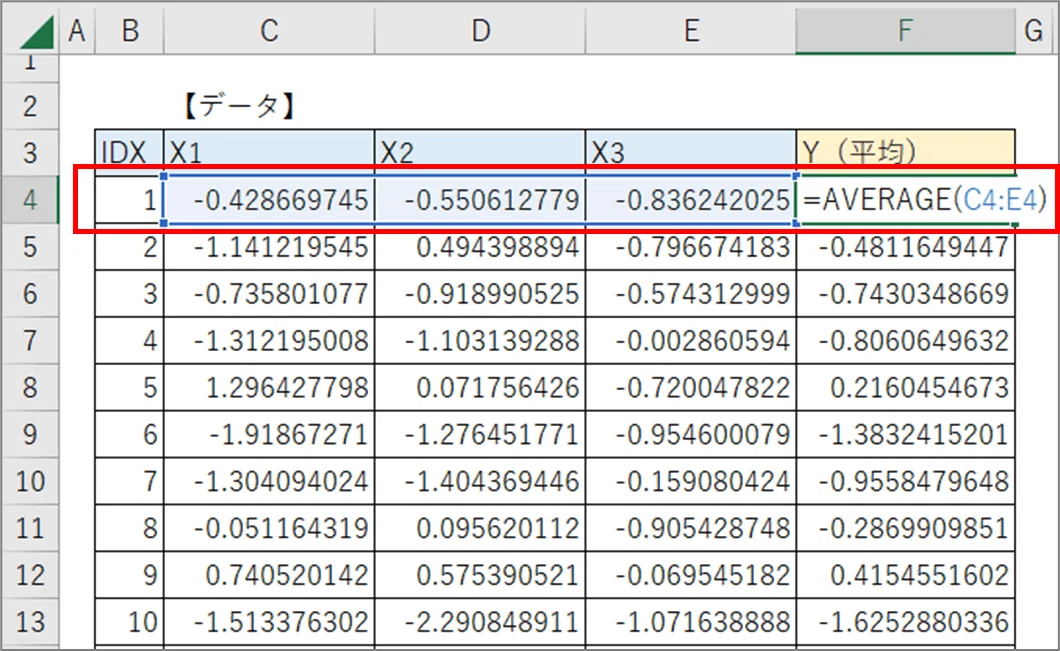Click cell with value -0.918990525
Image resolution: width=1060 pixels, height=651 pixels.
coord(480,293)
